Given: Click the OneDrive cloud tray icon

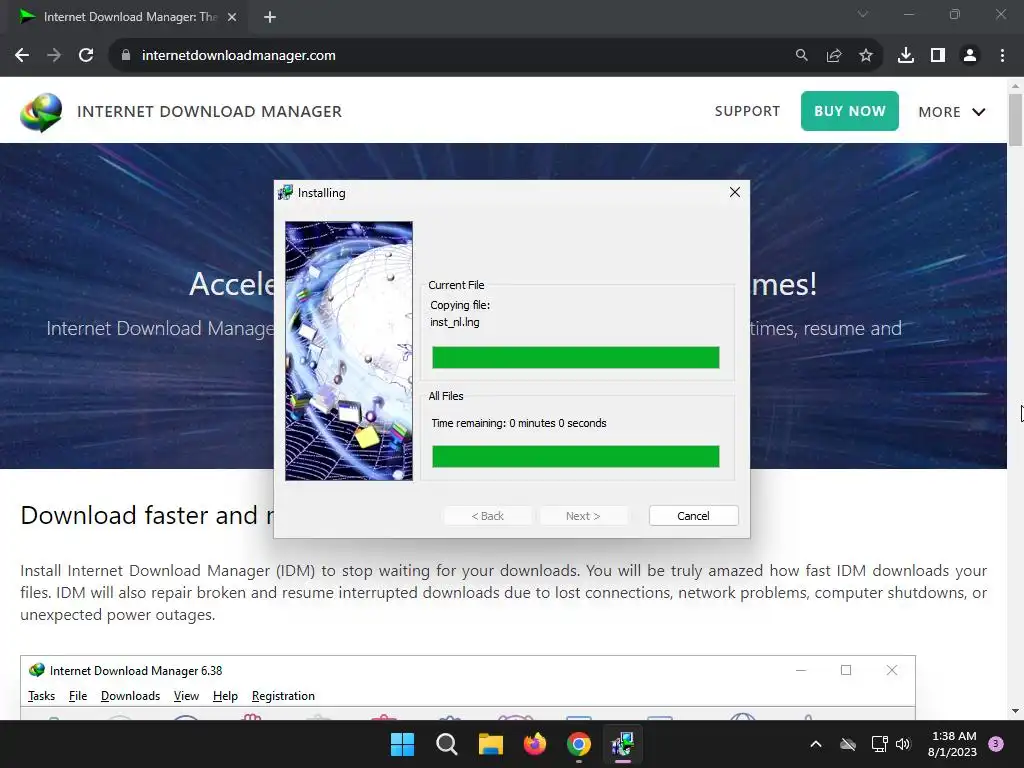Looking at the screenshot, I should tap(848, 744).
